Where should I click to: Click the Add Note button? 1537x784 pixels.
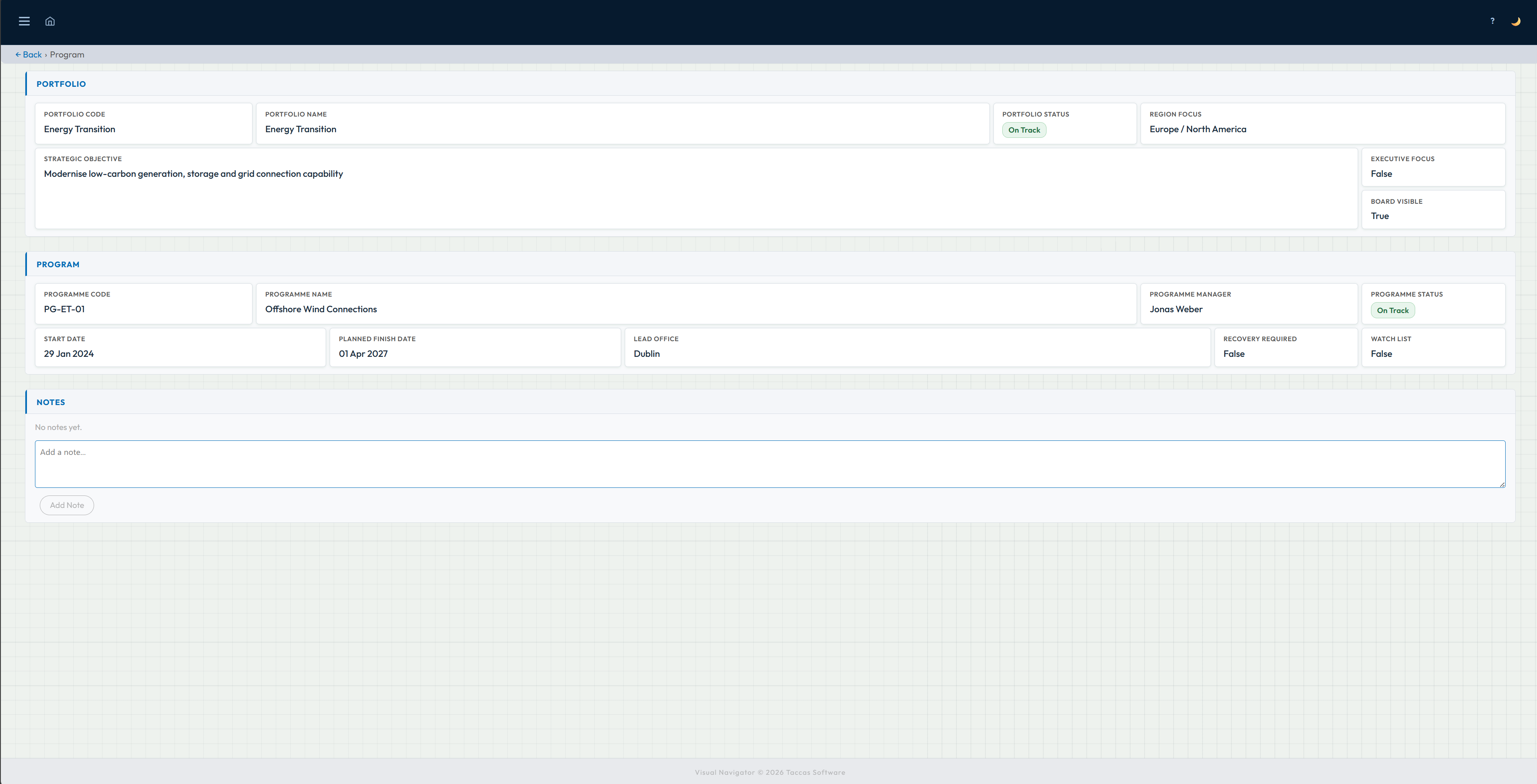coord(67,505)
